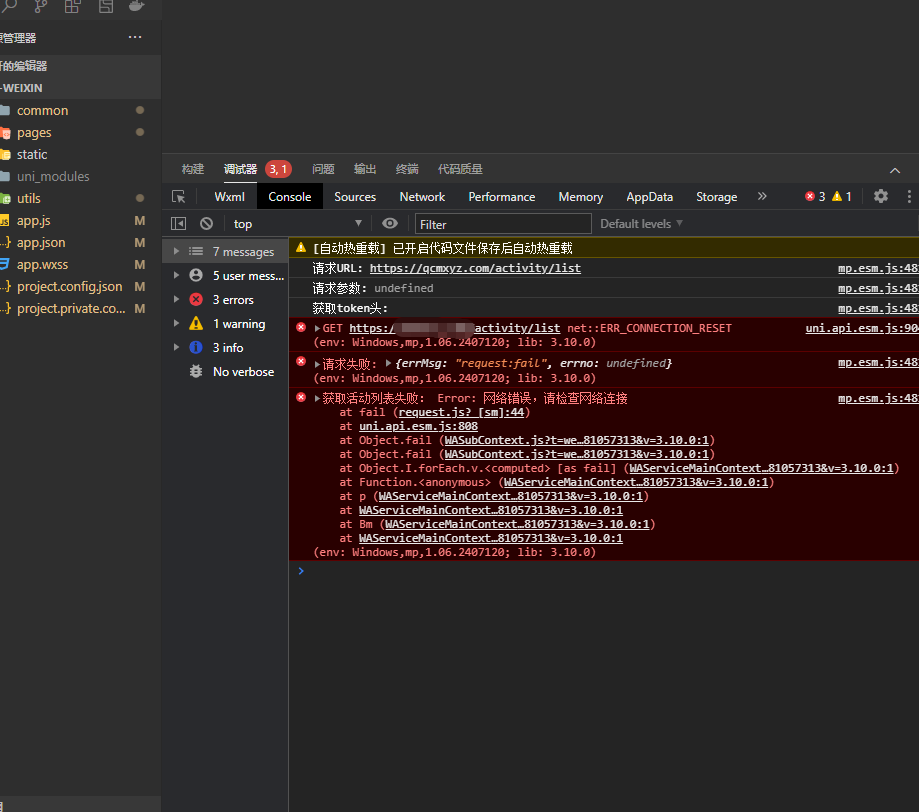Open DevTools settings gear
Image resolution: width=919 pixels, height=812 pixels.
pyautogui.click(x=880, y=196)
